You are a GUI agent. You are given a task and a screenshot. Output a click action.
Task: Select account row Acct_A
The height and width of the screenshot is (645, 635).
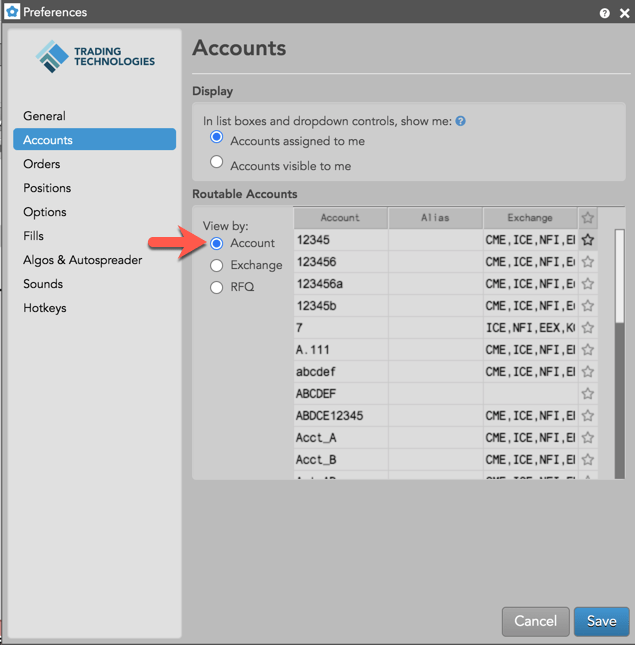pos(445,438)
